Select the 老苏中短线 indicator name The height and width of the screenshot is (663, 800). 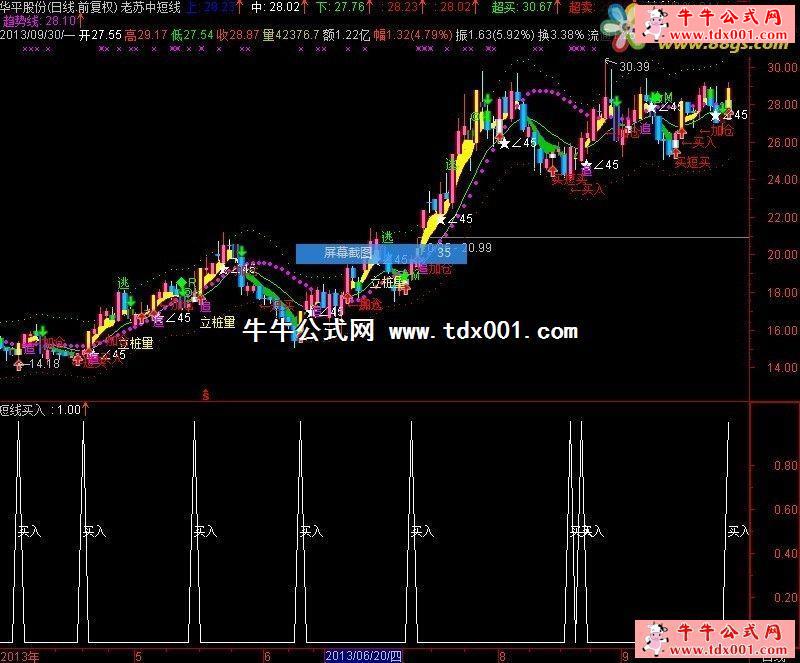click(151, 7)
